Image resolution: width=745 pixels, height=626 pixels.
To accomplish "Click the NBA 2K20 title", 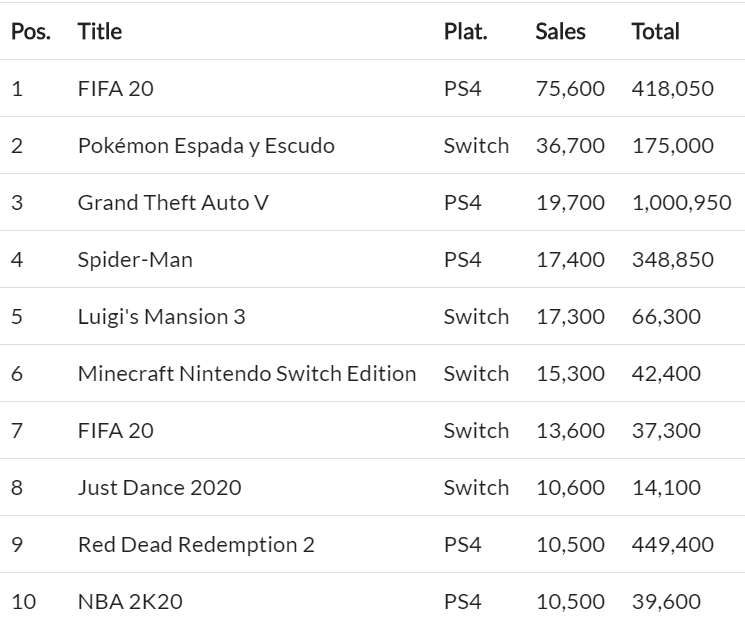I will click(x=130, y=602).
